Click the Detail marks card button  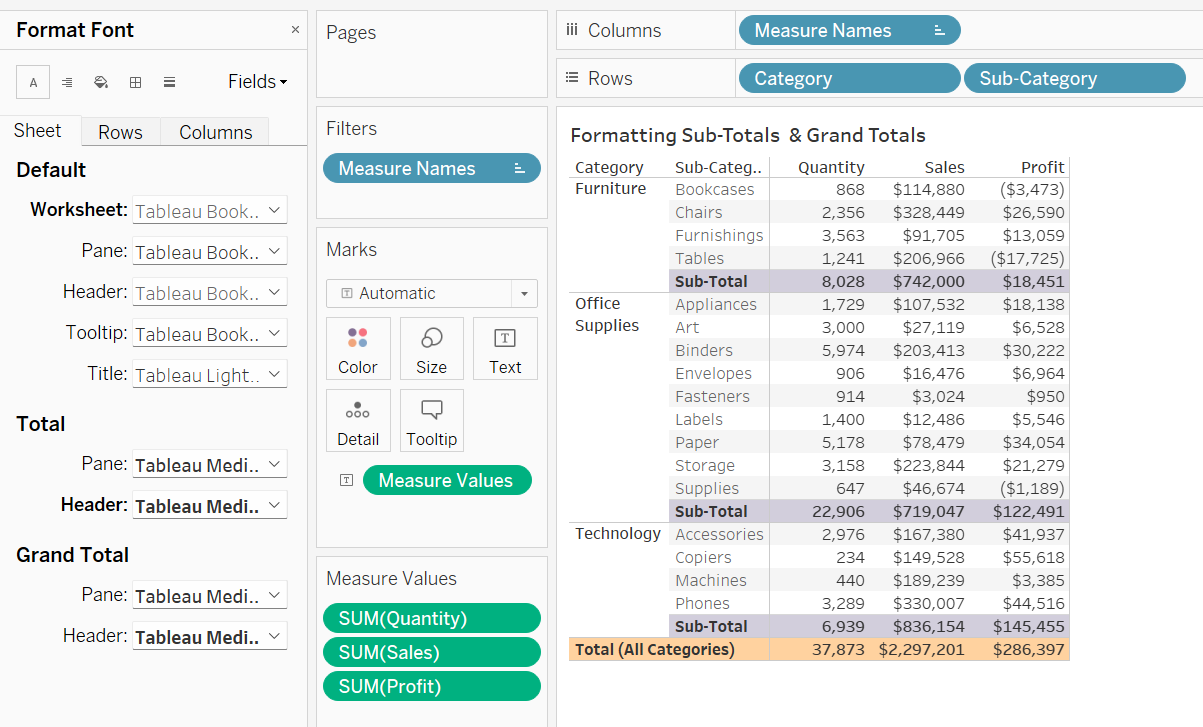click(358, 421)
